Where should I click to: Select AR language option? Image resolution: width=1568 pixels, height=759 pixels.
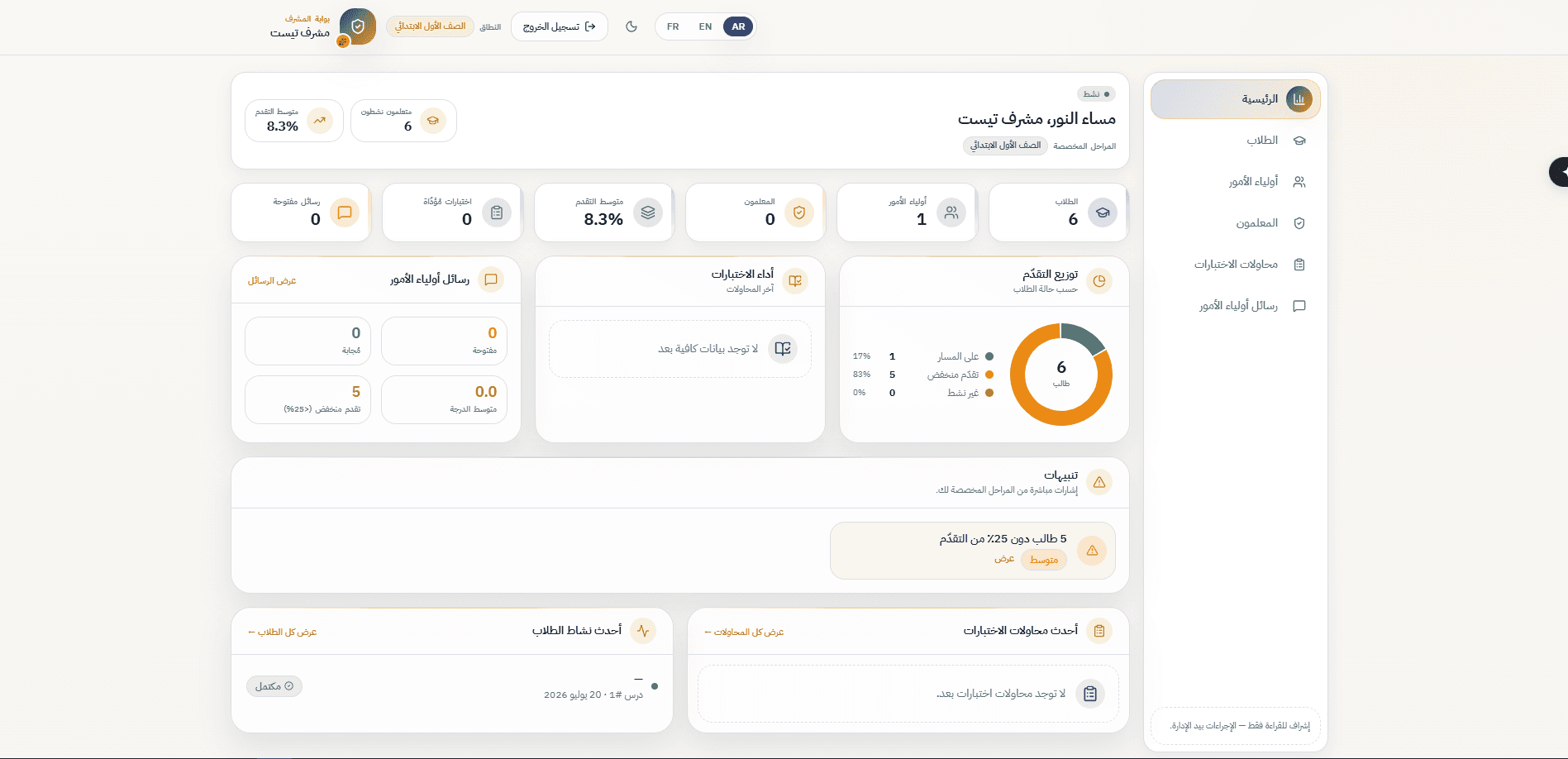pyautogui.click(x=738, y=26)
